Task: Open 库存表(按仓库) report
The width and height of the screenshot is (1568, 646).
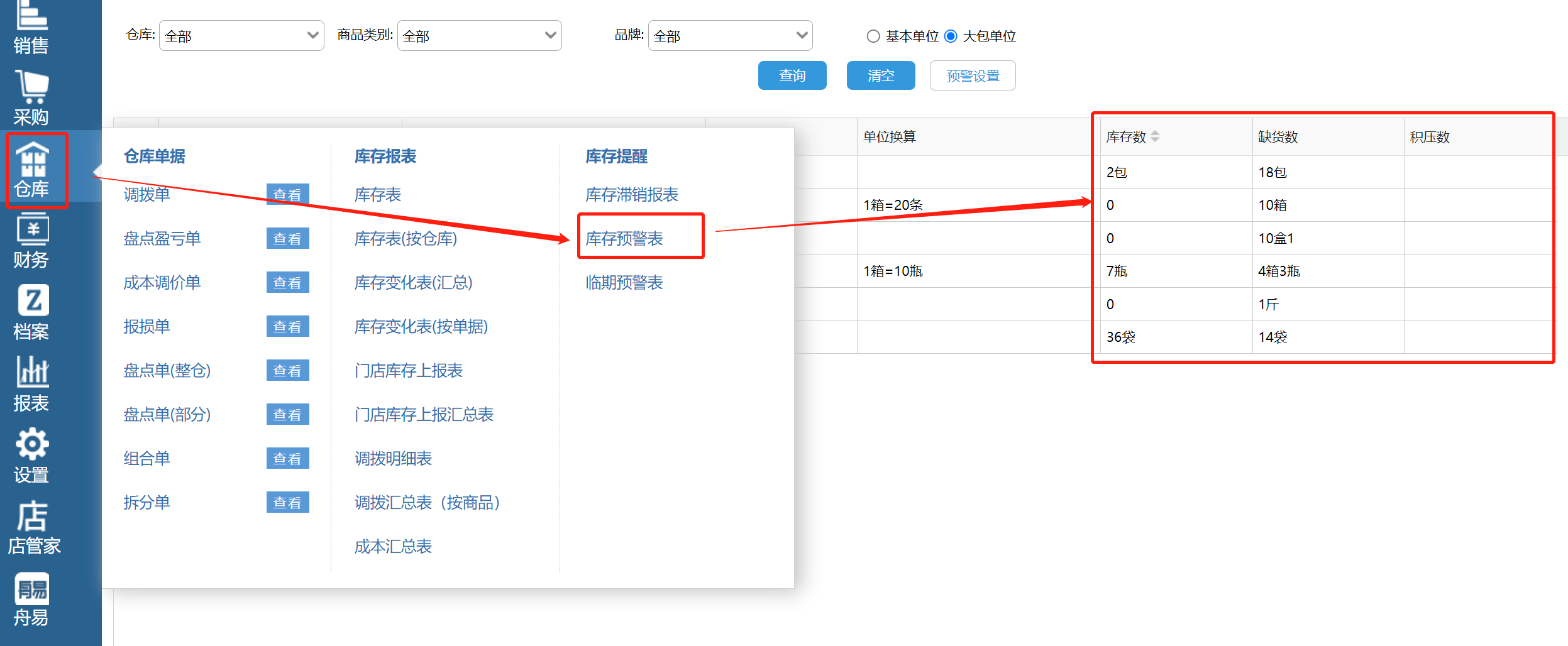Action: coord(406,238)
